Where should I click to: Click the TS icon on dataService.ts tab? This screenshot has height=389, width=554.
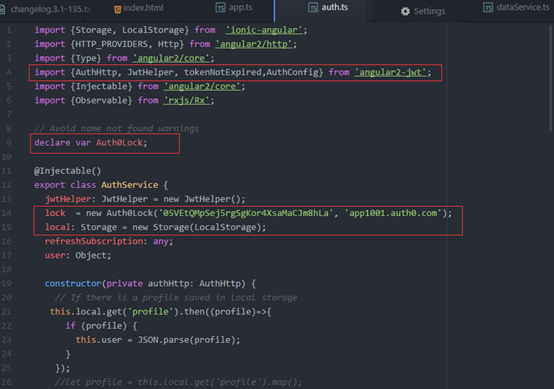pyautogui.click(x=488, y=7)
